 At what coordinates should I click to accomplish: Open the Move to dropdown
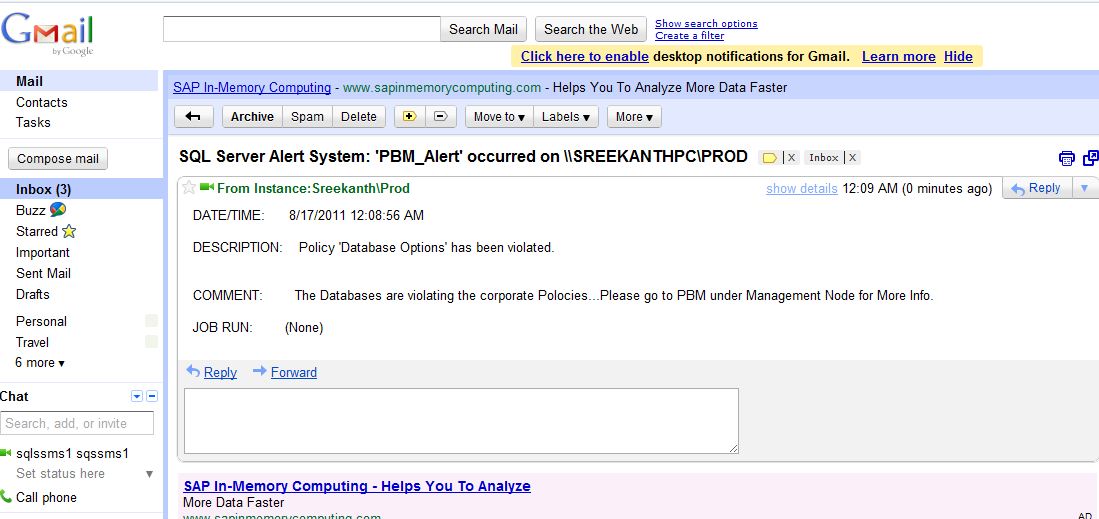pyautogui.click(x=499, y=117)
